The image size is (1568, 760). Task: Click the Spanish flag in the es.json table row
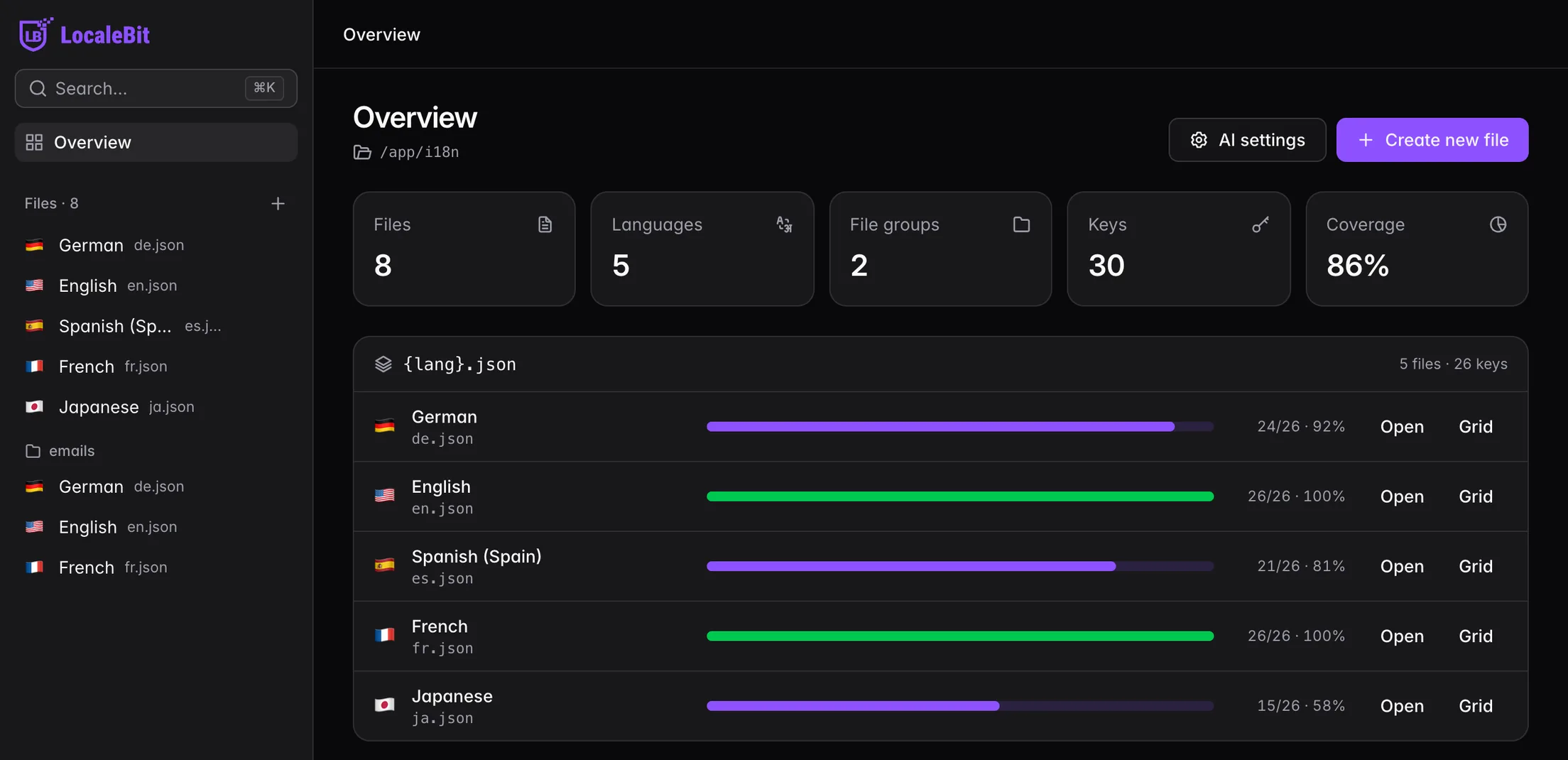point(384,566)
